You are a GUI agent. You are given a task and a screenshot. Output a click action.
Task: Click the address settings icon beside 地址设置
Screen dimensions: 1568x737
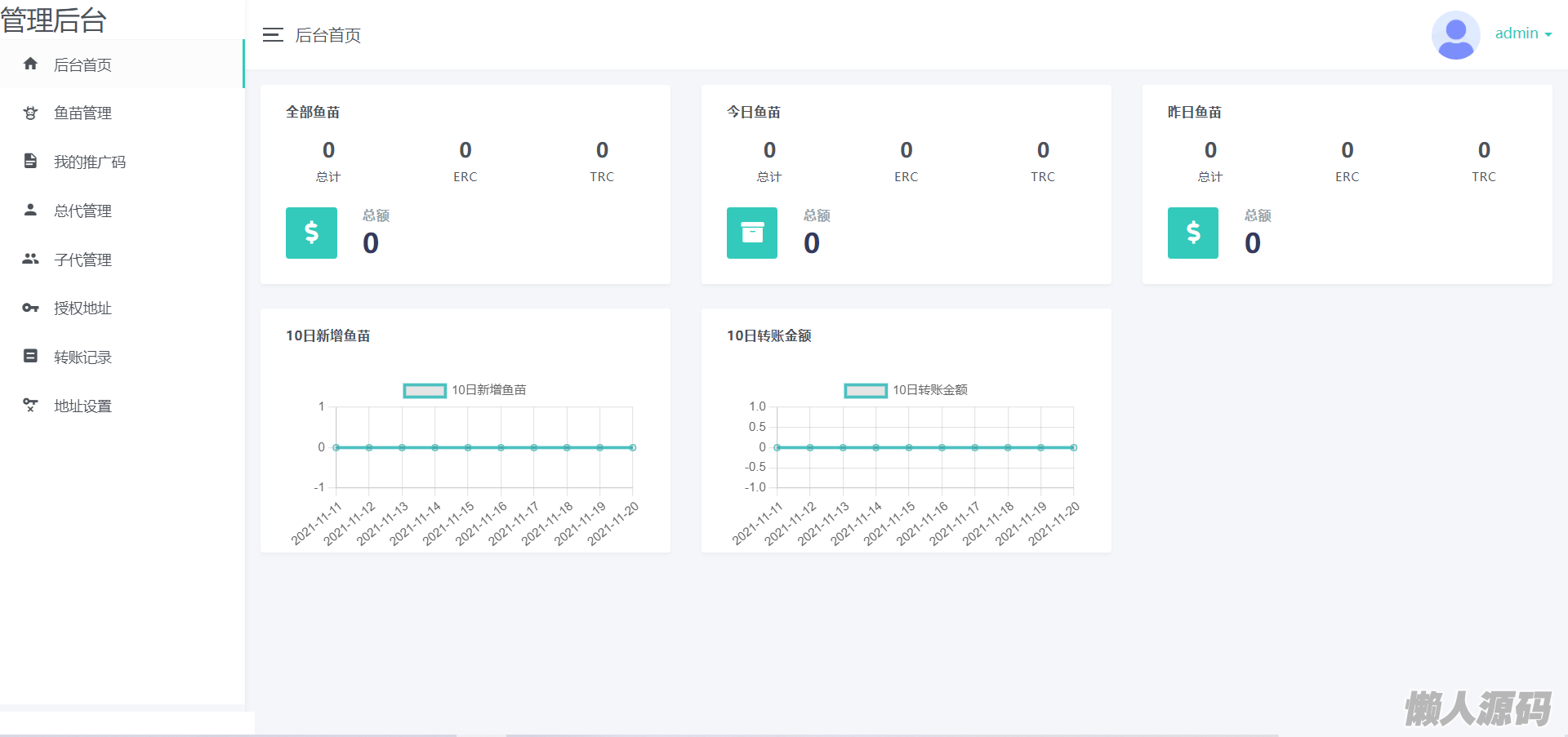click(30, 405)
